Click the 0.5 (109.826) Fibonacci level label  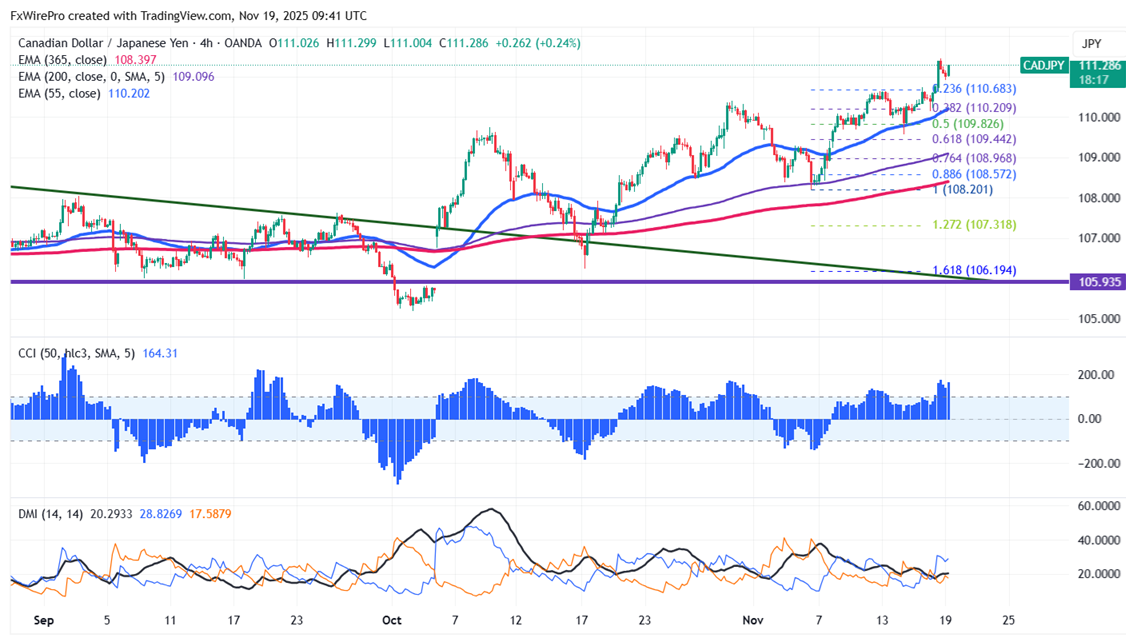click(x=968, y=123)
